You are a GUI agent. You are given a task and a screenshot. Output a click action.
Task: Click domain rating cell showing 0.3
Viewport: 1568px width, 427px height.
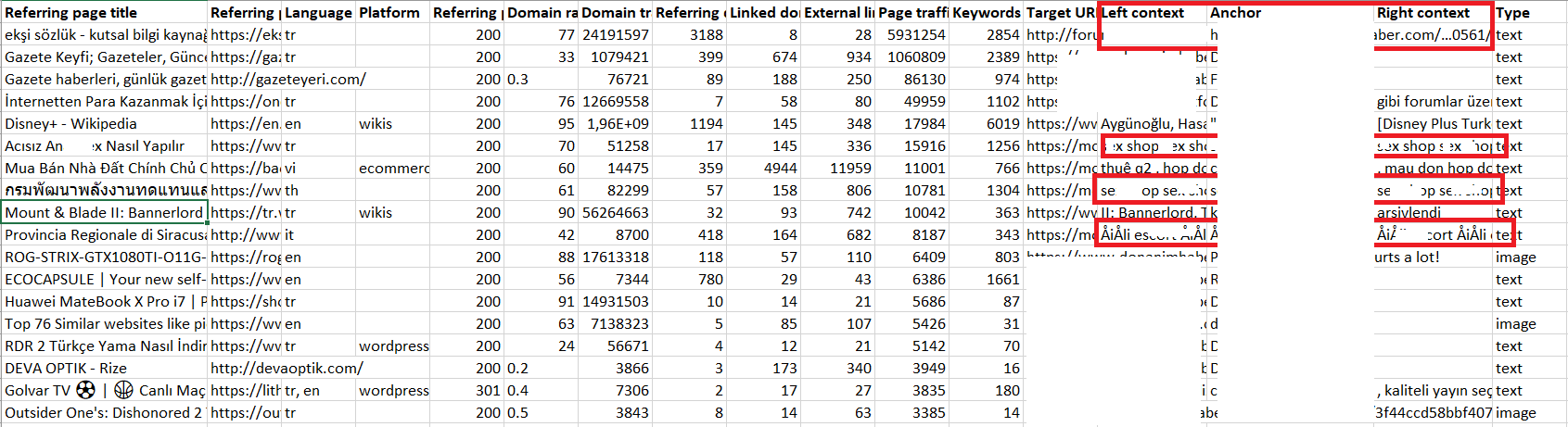click(x=541, y=79)
